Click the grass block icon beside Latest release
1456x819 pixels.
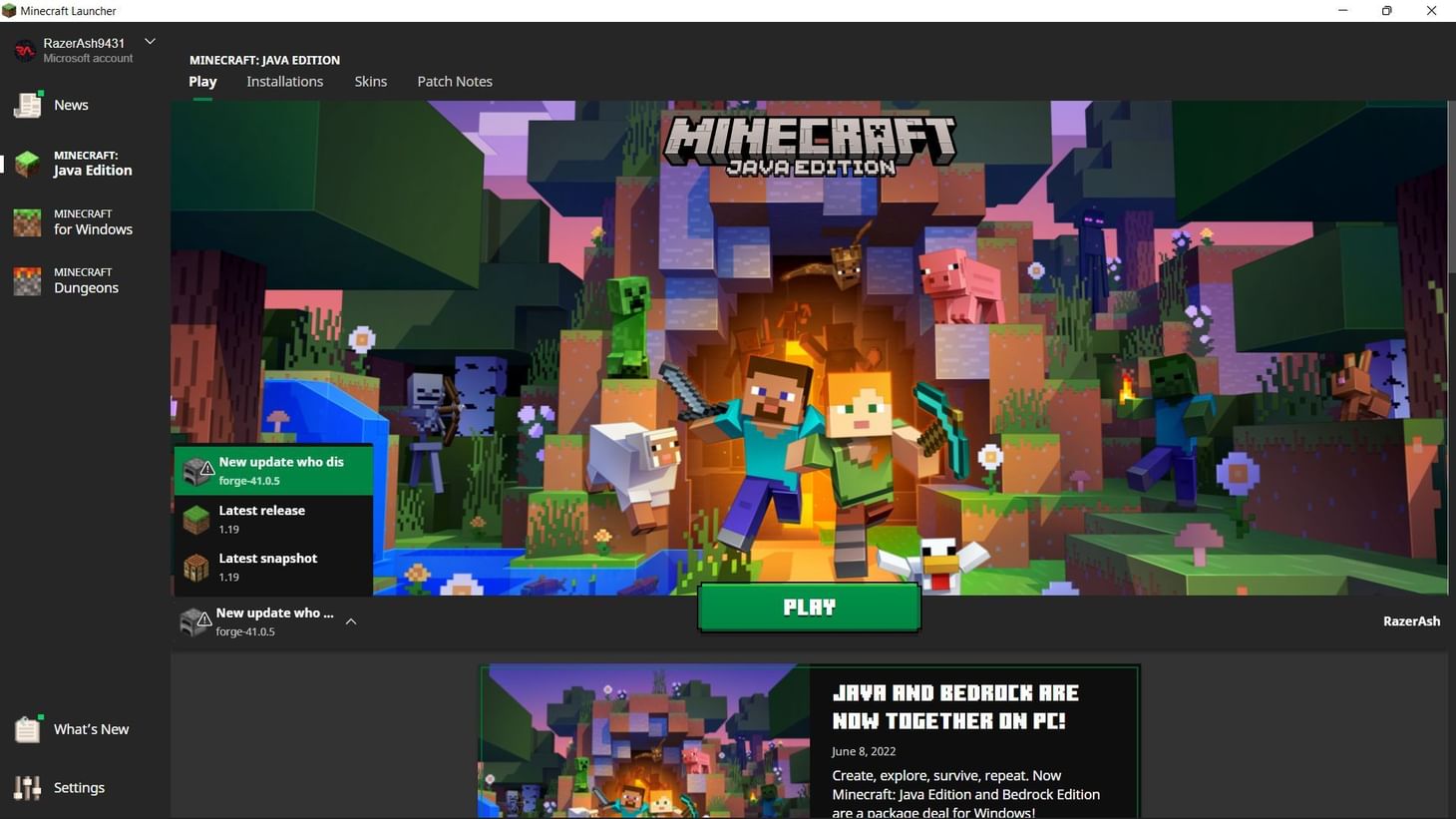(196, 518)
